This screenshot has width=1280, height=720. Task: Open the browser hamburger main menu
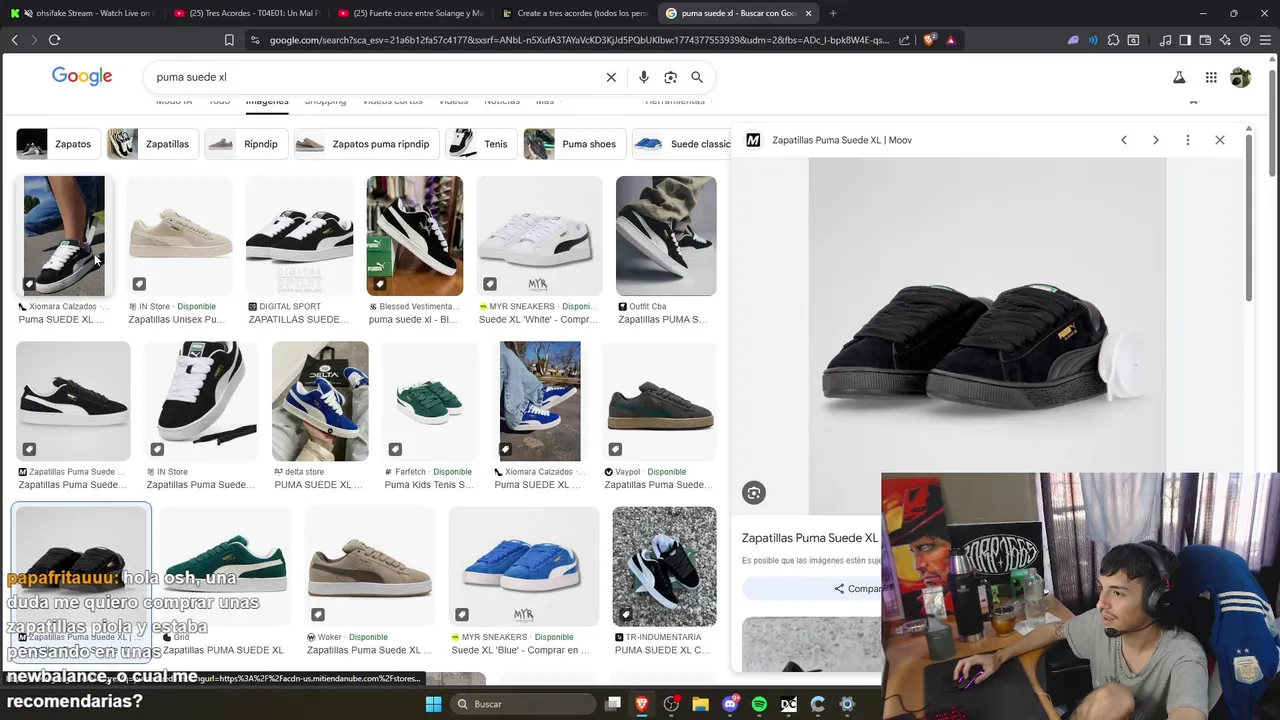[1265, 40]
